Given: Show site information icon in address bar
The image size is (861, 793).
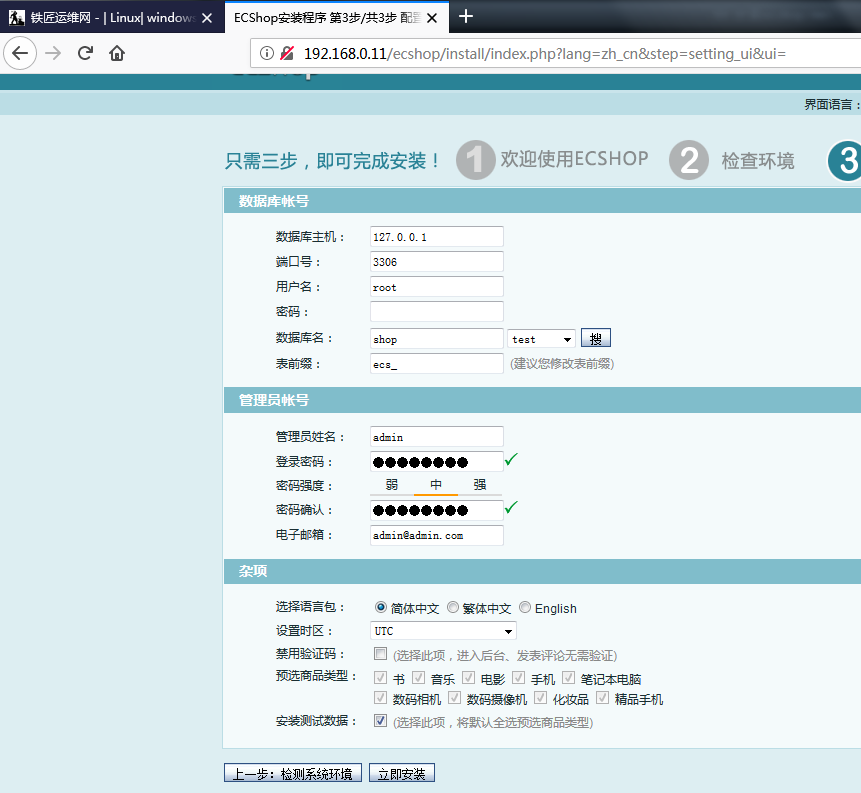Looking at the screenshot, I should (266, 53).
